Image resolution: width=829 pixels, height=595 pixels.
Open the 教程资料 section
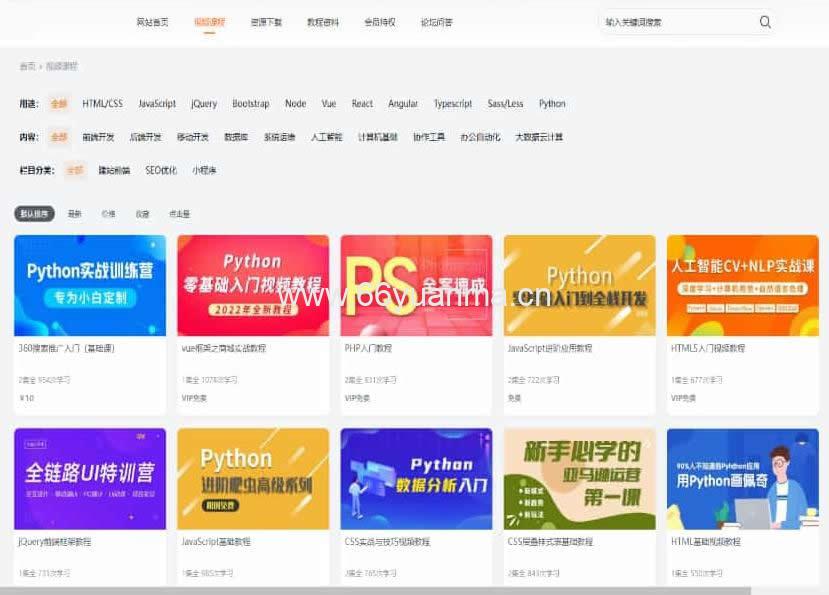[321, 20]
